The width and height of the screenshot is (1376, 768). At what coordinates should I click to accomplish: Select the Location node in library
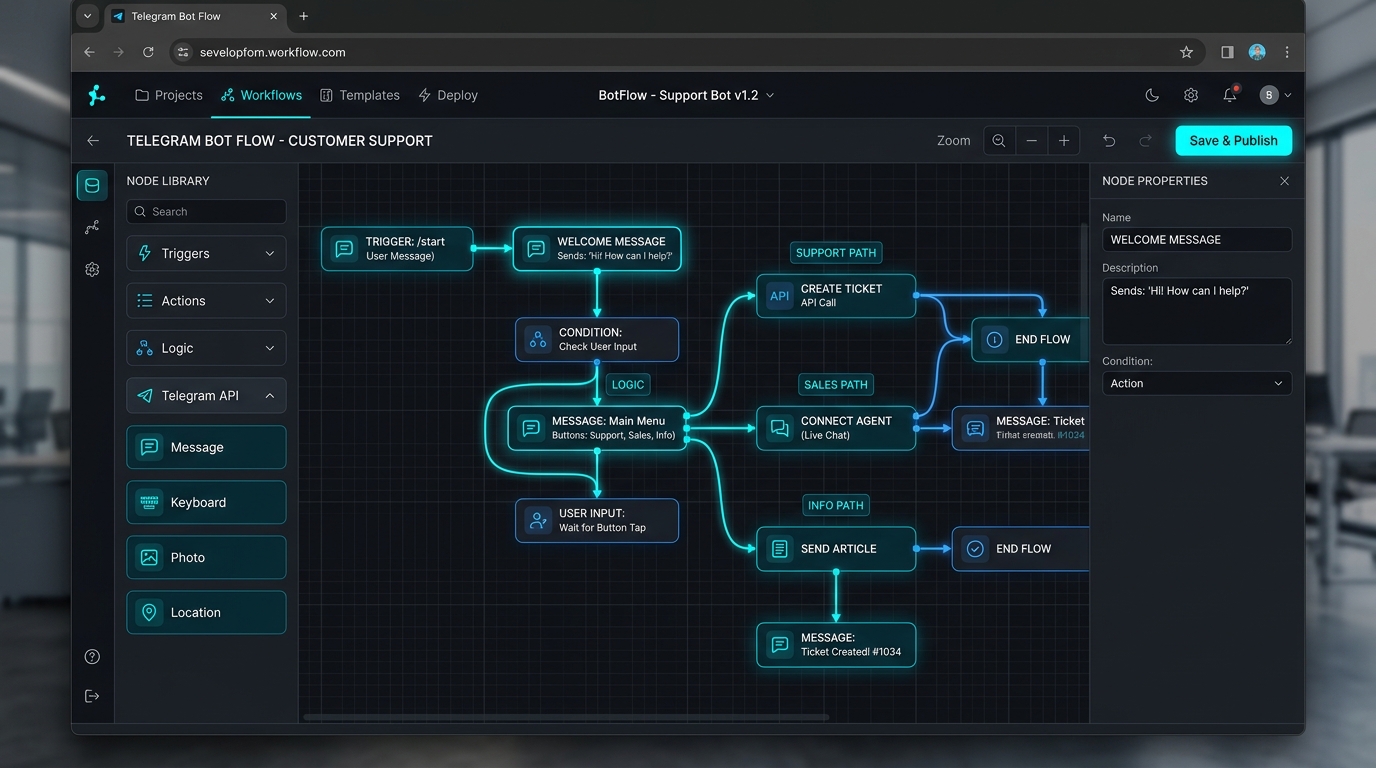pos(206,612)
